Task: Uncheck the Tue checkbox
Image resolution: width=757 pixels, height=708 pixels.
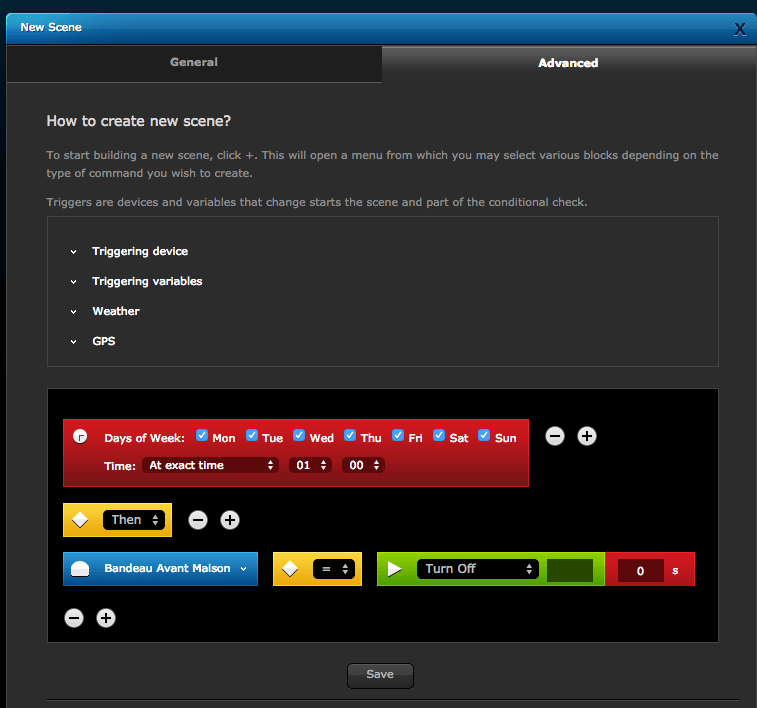Action: 252,435
